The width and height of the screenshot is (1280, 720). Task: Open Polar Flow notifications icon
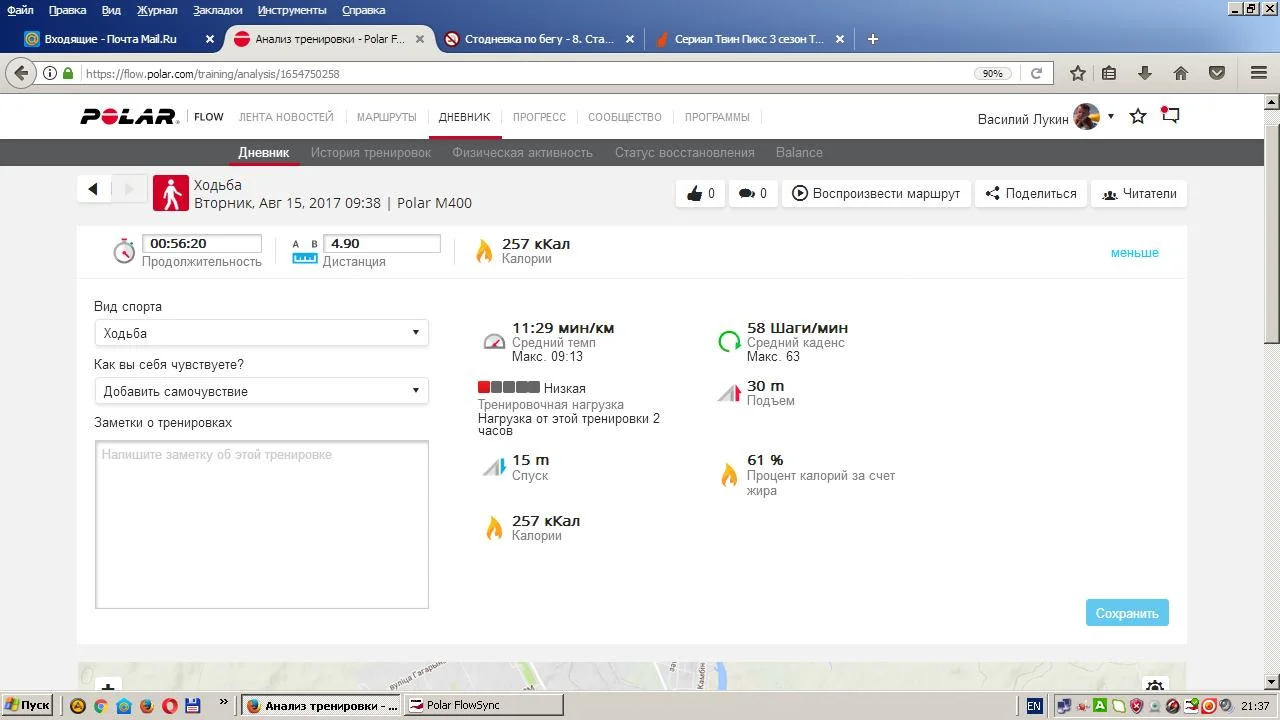click(x=1170, y=115)
